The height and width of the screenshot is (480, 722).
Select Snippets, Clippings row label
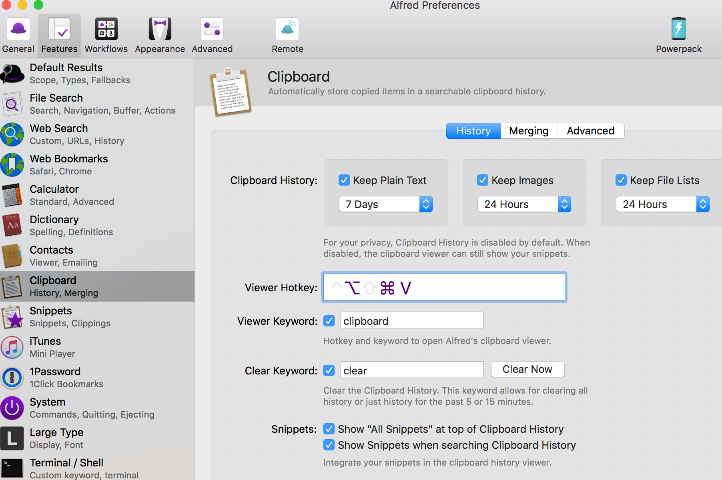click(70, 323)
